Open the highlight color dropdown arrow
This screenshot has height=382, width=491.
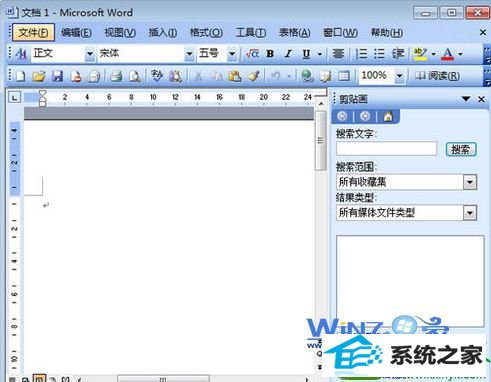pyautogui.click(x=433, y=54)
